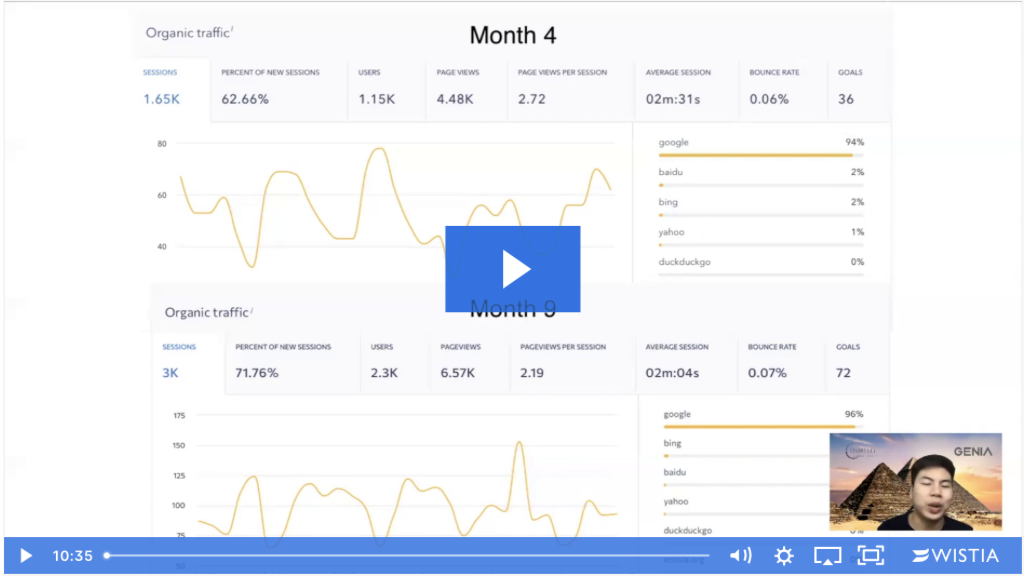Screen dimensions: 1024x578
Task: Select the Goals tab showing 72
Action: [x=849, y=362]
